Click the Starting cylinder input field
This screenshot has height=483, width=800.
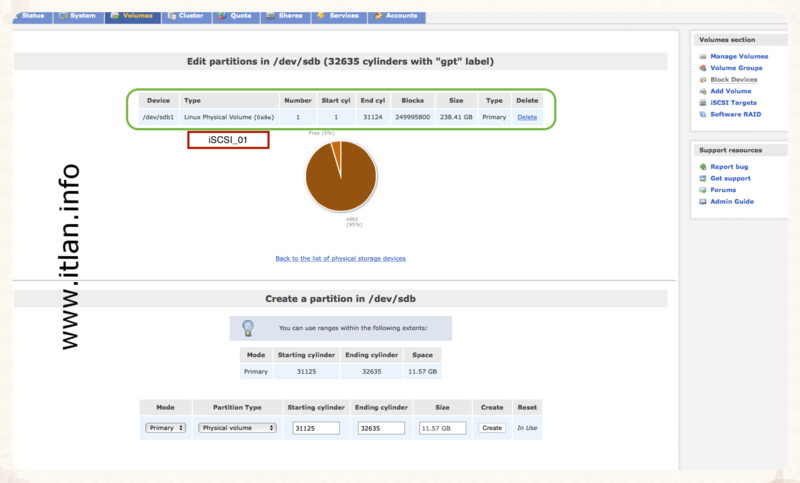[x=316, y=428]
